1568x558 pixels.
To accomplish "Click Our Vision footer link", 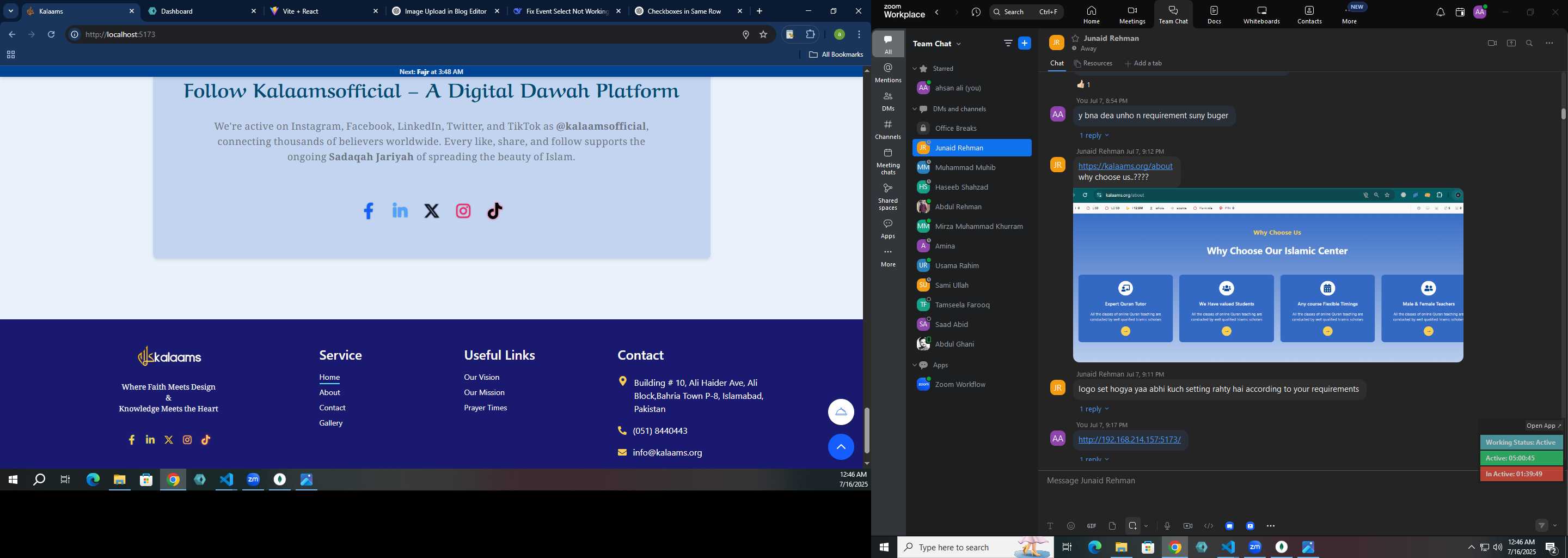I will pos(481,377).
